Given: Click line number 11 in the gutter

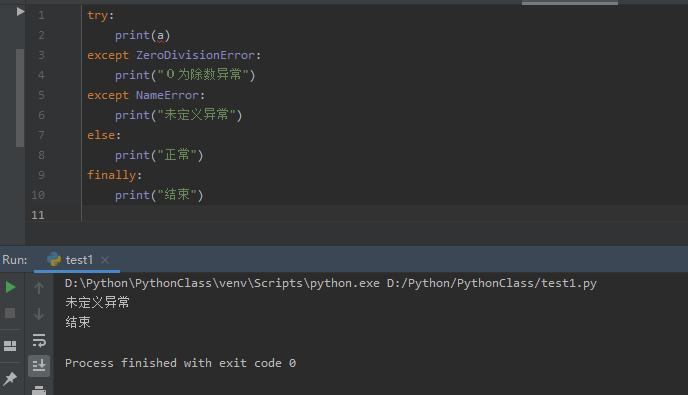Looking at the screenshot, I should [38, 215].
